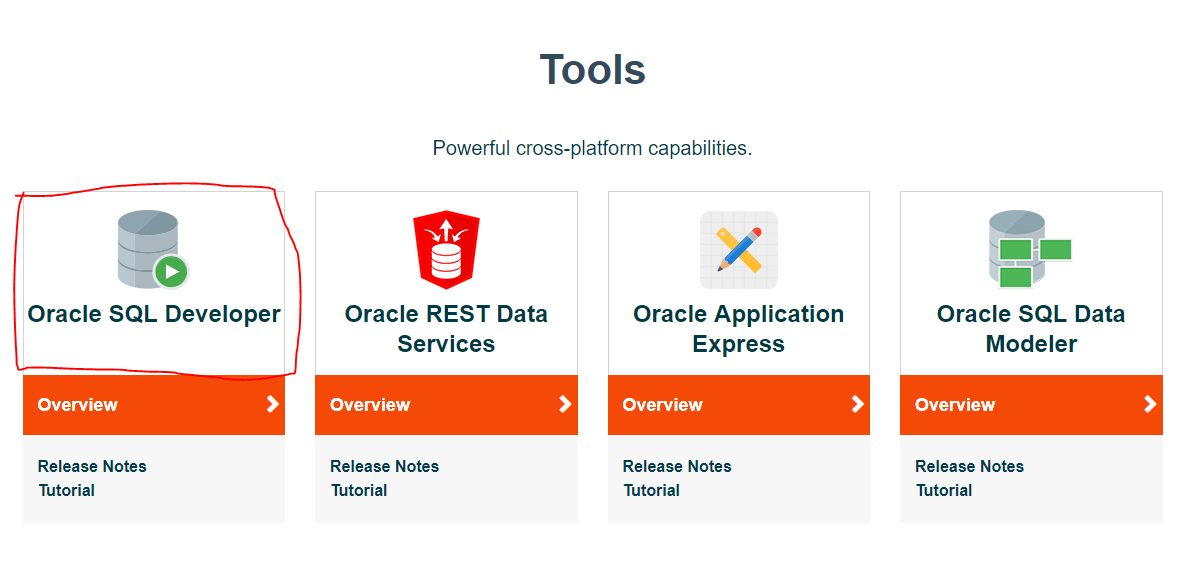Click the 'Powerful cross-platform capabilities.' subtitle
This screenshot has height=579, width=1204.
coord(592,148)
